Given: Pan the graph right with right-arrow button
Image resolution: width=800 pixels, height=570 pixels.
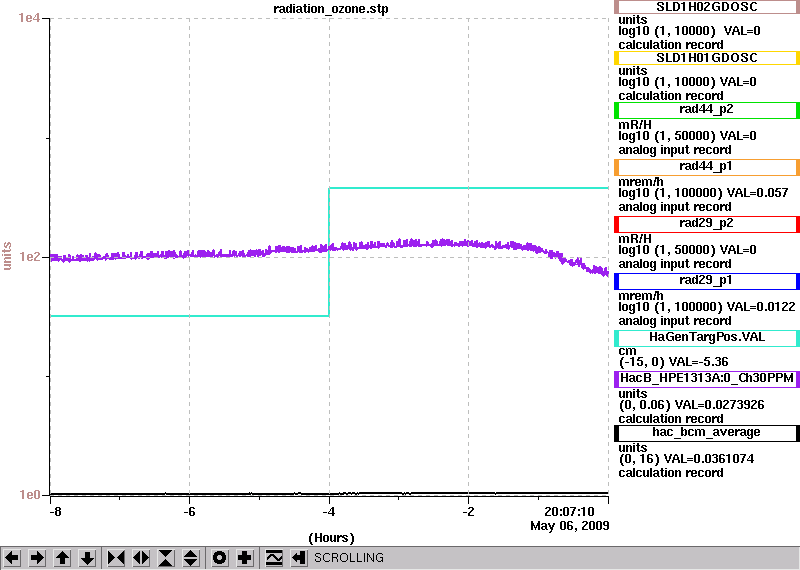Looking at the screenshot, I should coord(37,558).
